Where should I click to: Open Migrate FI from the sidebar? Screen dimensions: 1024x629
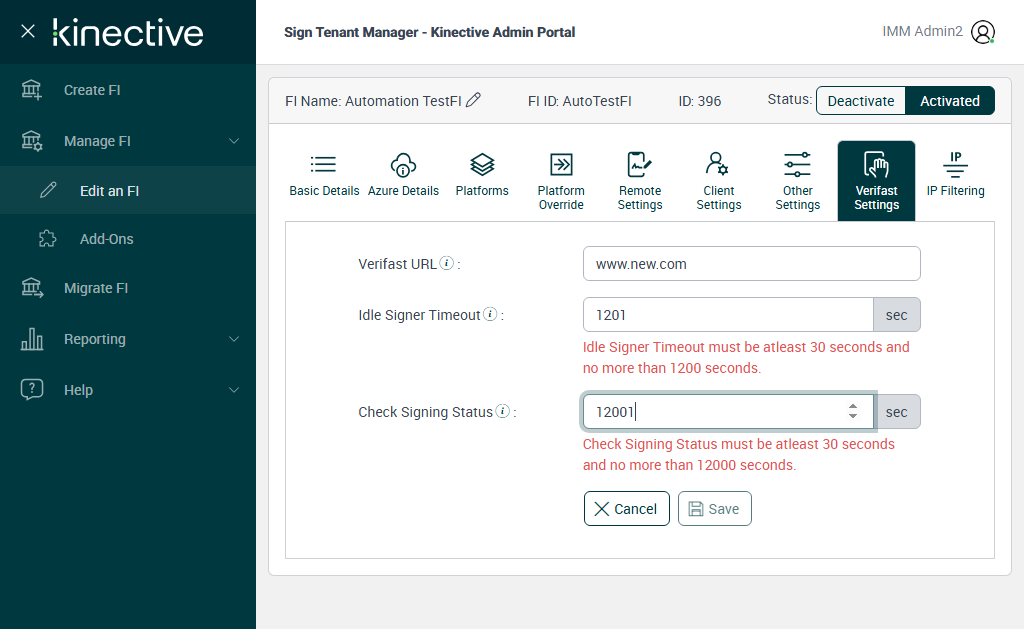click(128, 288)
